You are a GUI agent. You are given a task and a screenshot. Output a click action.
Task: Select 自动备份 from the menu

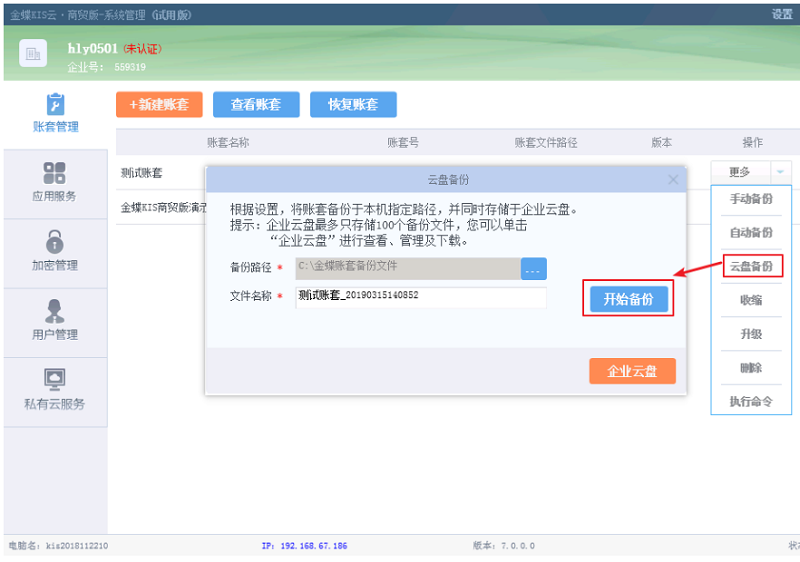click(750, 233)
